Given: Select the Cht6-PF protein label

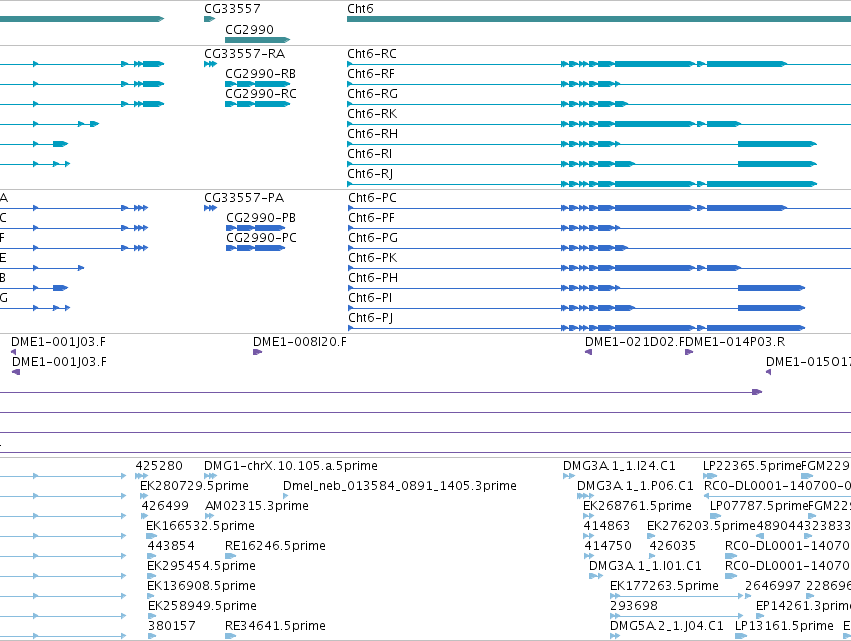Looking at the screenshot, I should tap(371, 218).
